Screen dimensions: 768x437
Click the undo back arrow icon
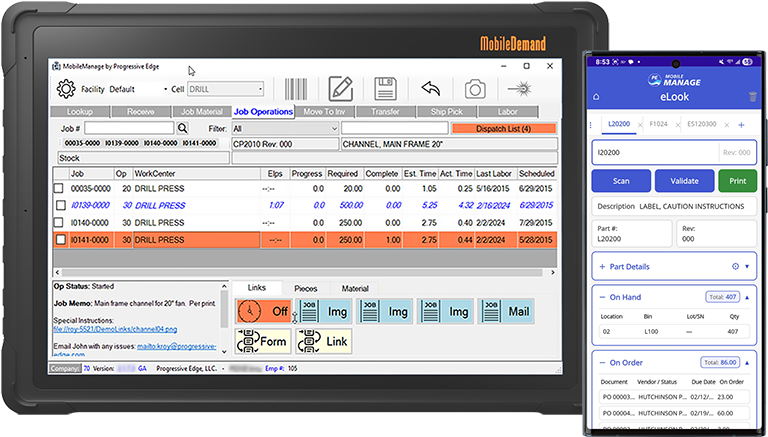[431, 89]
